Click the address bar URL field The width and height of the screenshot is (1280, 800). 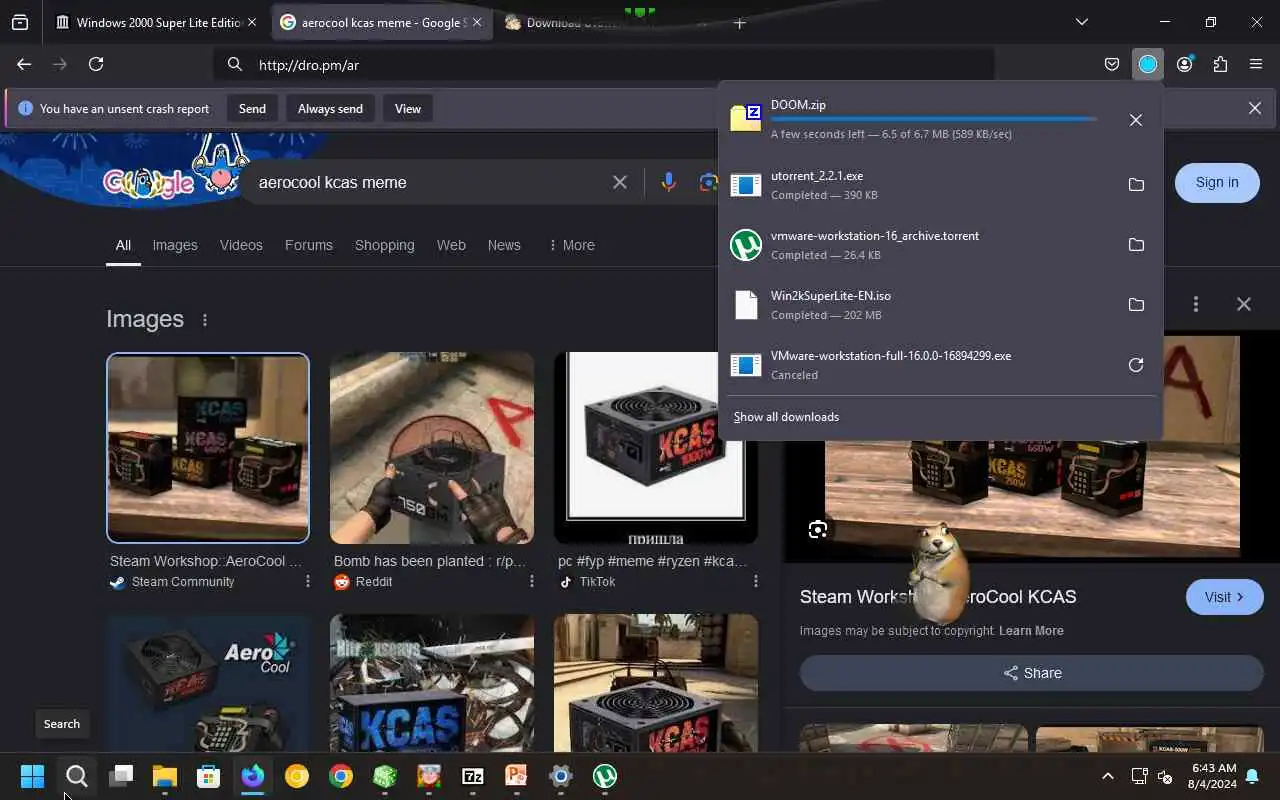pyautogui.click(x=604, y=64)
